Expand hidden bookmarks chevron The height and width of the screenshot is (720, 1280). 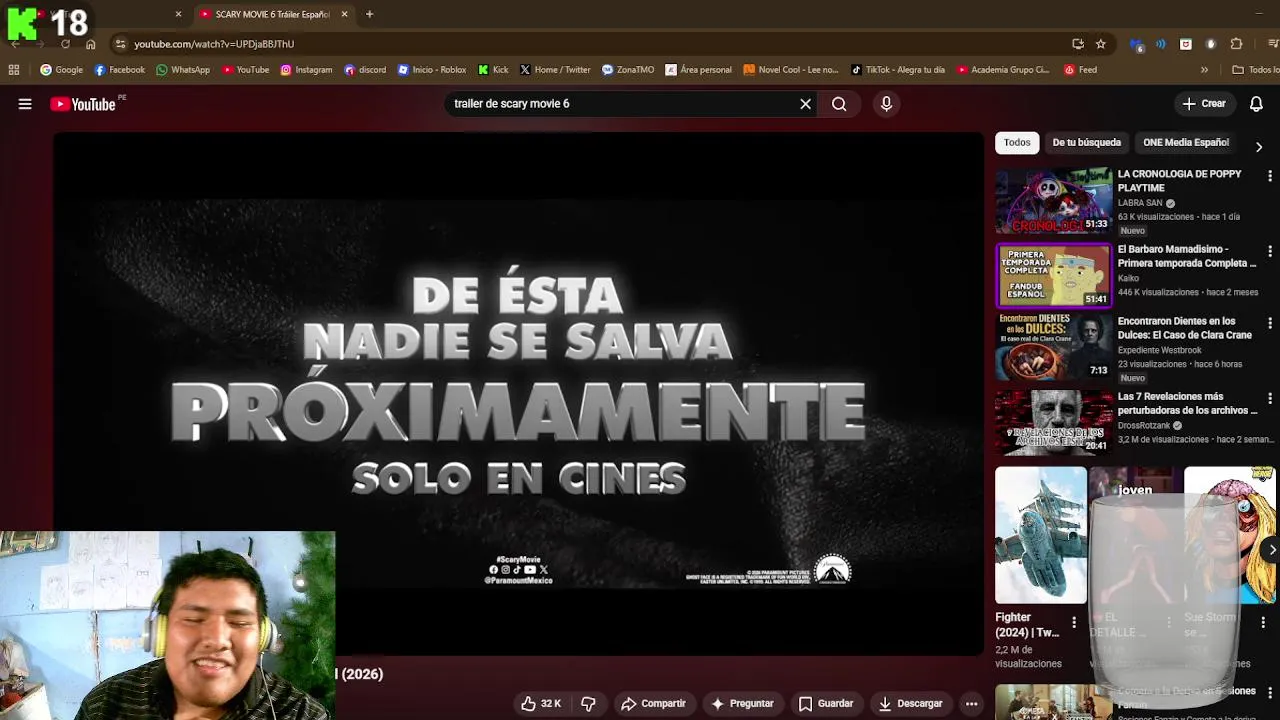[1204, 70]
